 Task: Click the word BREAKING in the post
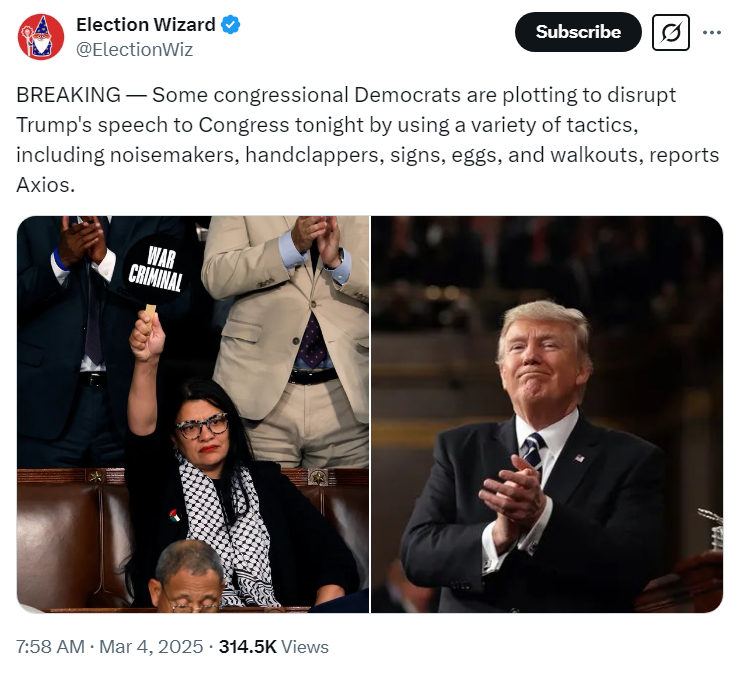click(x=69, y=95)
